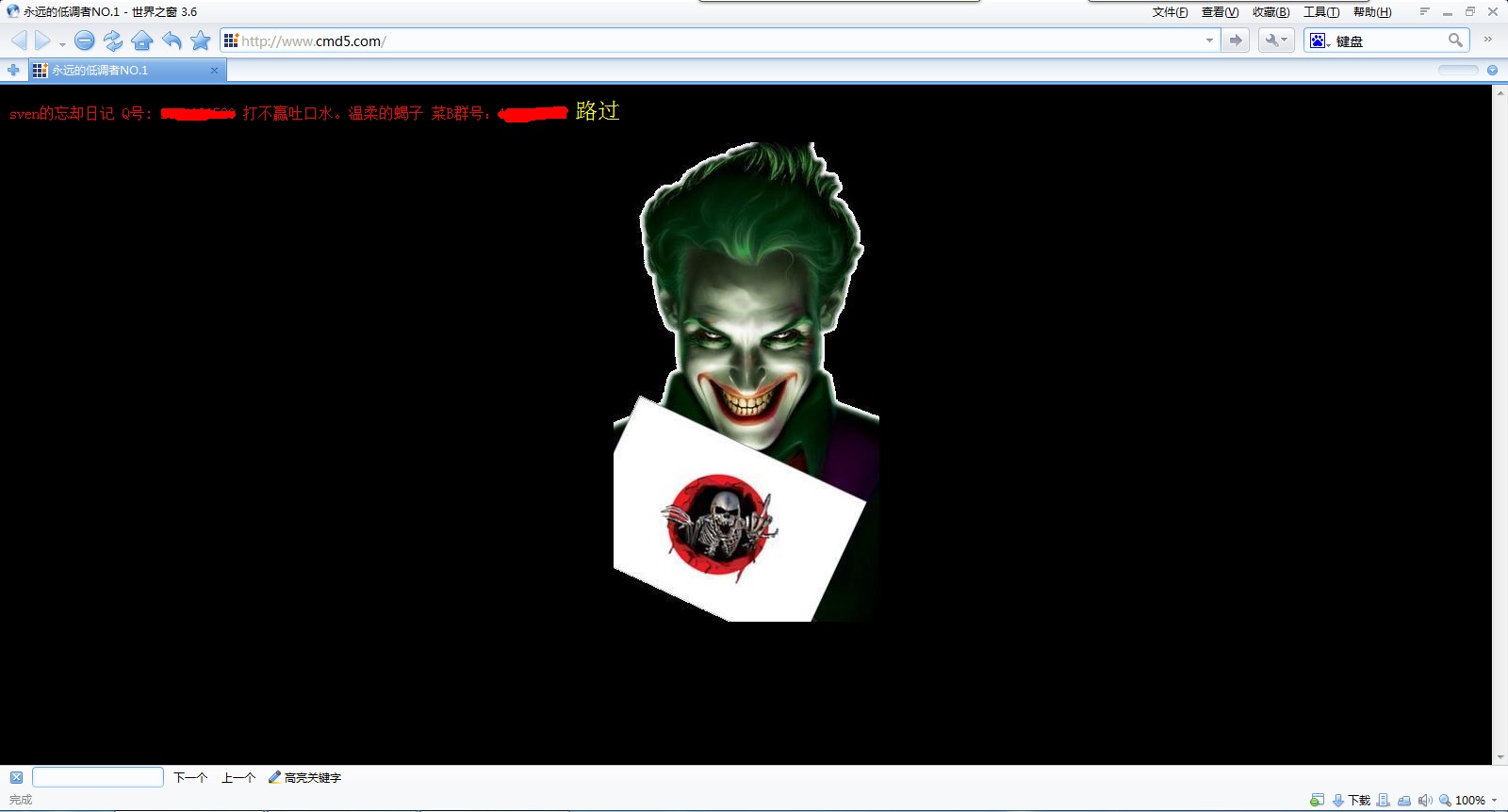Image resolution: width=1508 pixels, height=812 pixels.
Task: Open the 下载 download manager
Action: (x=1352, y=800)
